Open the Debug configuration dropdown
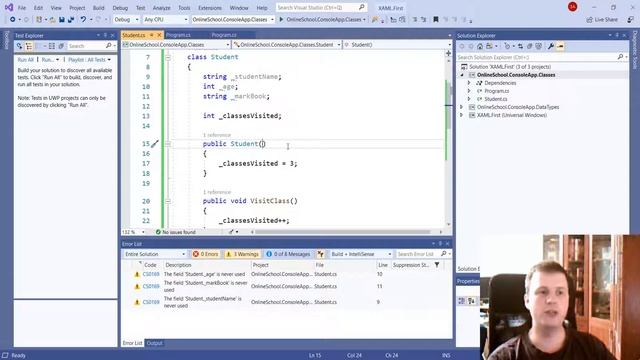 tap(127, 20)
